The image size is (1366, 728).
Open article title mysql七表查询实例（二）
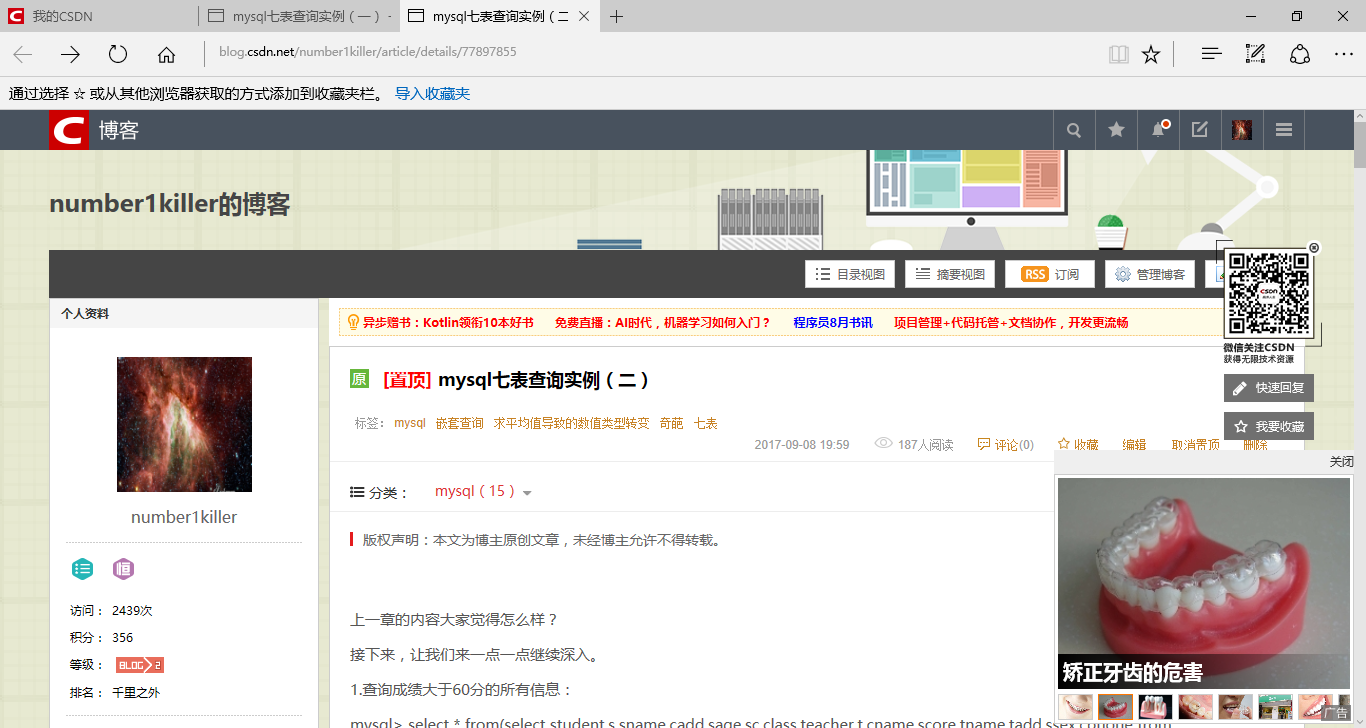pyautogui.click(x=544, y=380)
